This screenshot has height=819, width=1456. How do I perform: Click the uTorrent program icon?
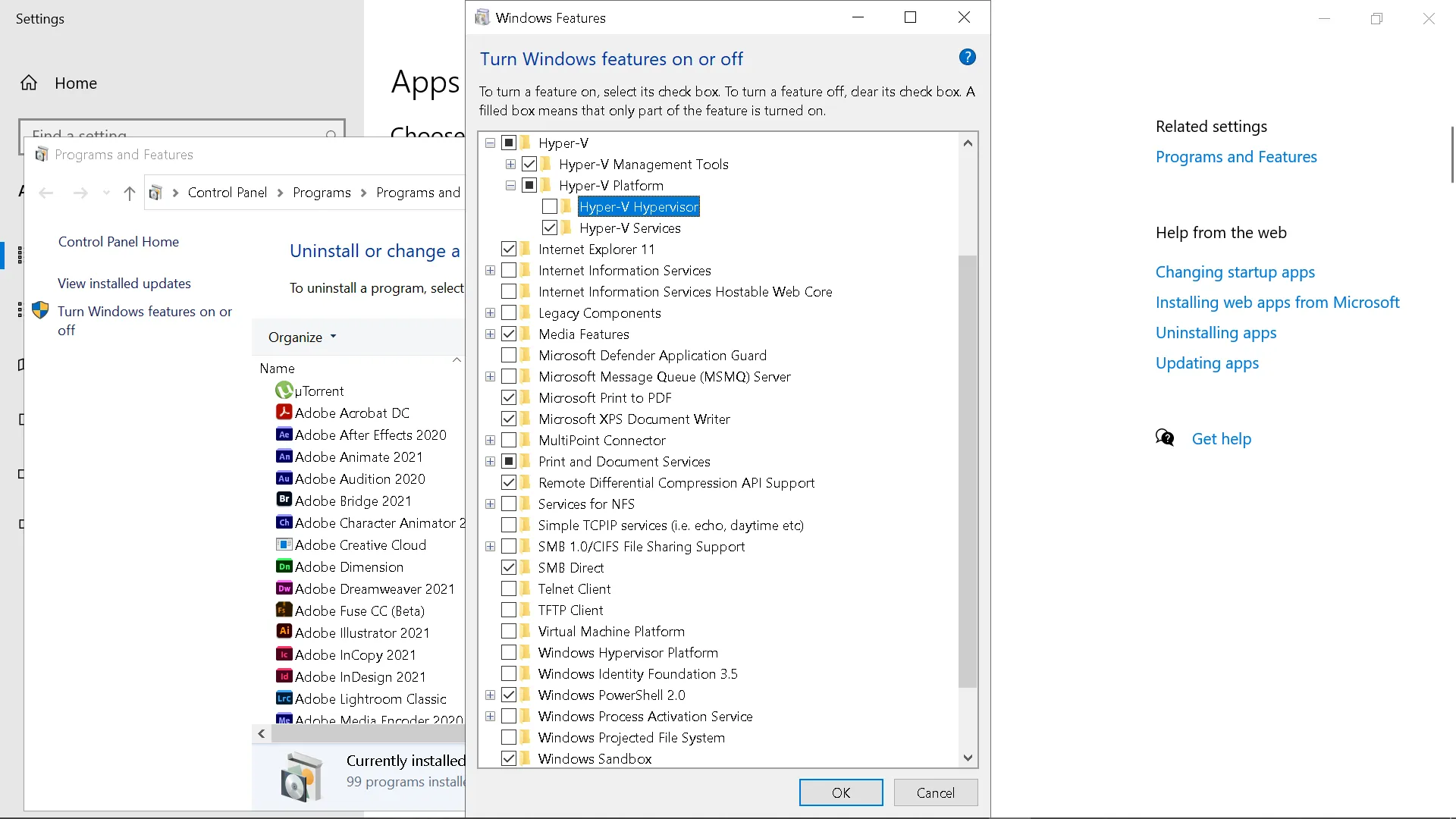click(284, 391)
